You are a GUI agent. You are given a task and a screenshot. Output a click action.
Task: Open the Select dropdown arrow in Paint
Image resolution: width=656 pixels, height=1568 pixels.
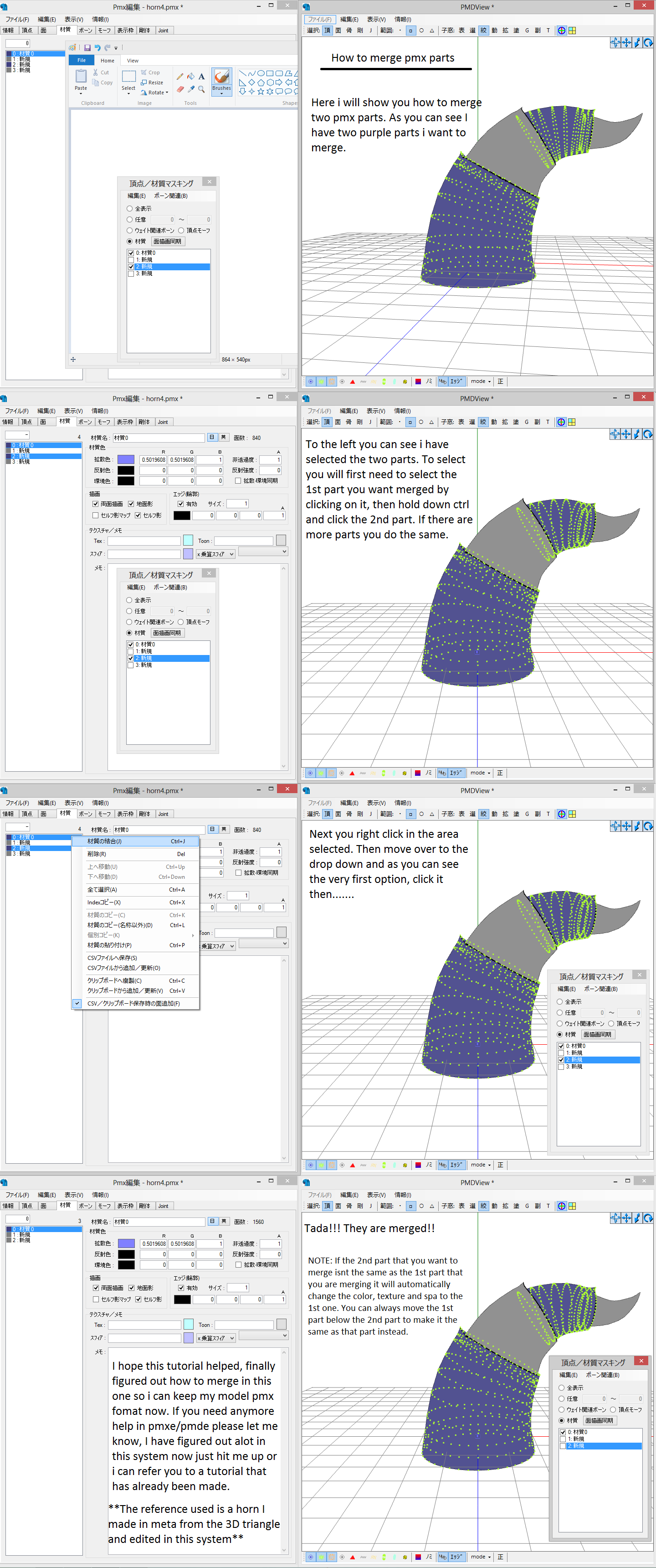pyautogui.click(x=128, y=94)
